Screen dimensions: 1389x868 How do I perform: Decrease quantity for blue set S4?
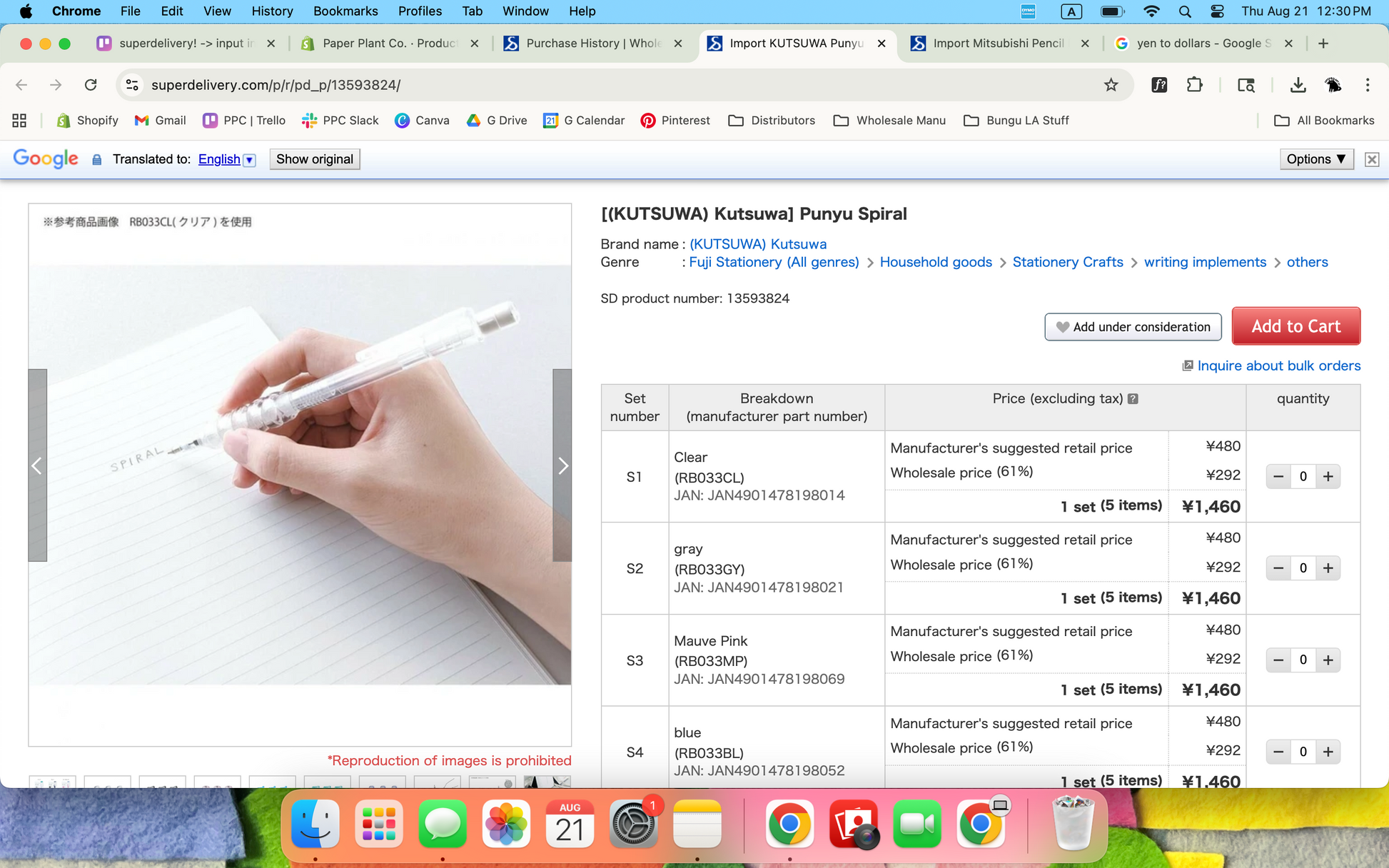click(1278, 752)
